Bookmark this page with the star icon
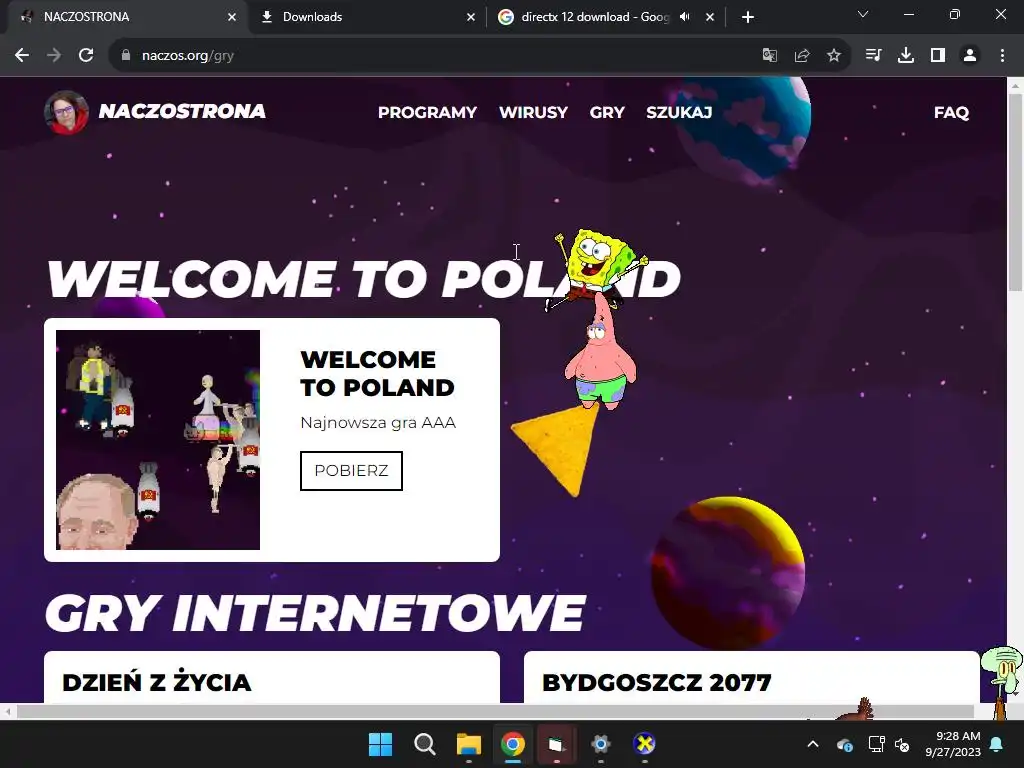 point(834,56)
